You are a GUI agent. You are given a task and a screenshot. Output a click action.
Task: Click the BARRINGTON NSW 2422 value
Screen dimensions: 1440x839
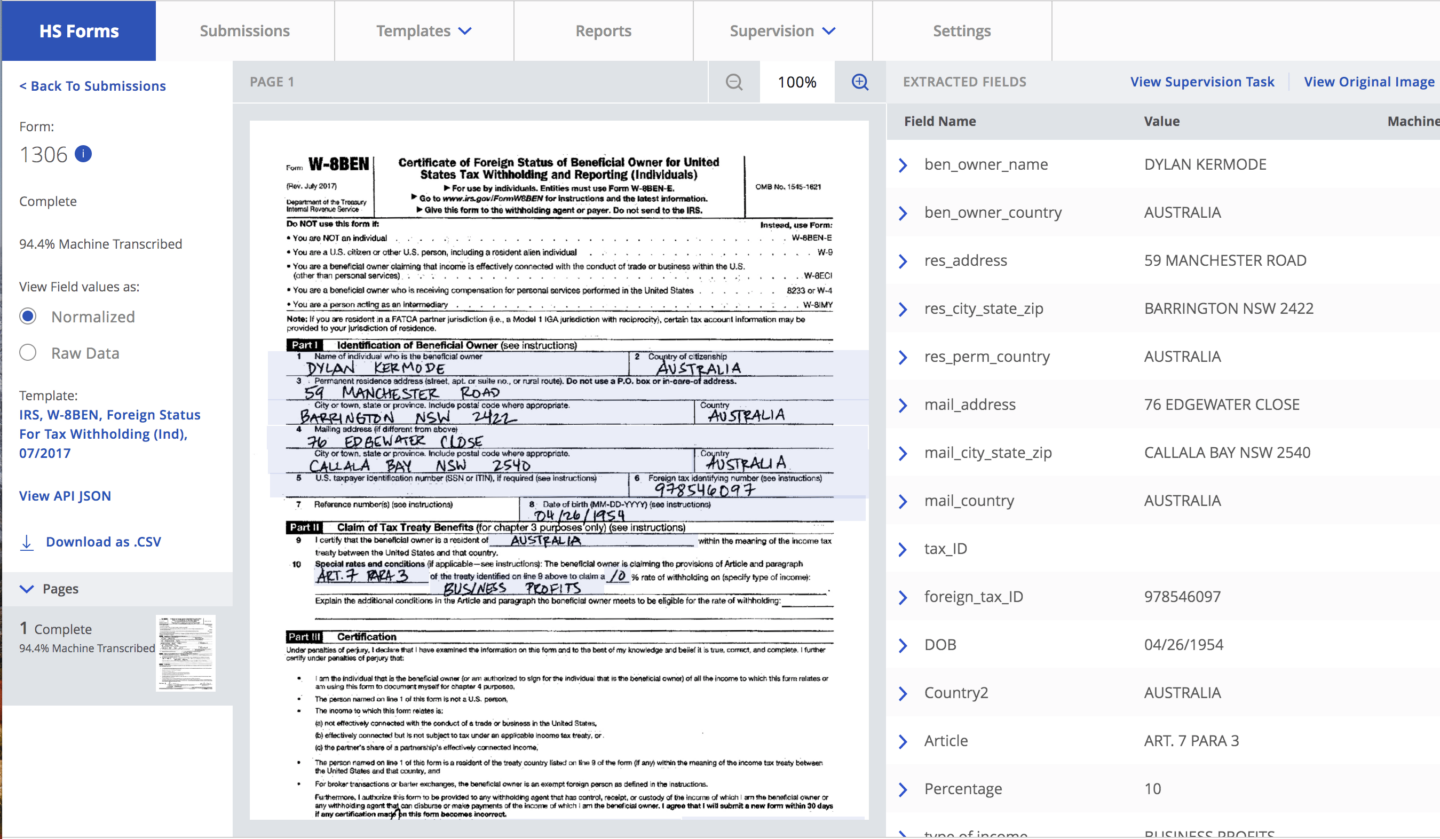[1229, 309]
